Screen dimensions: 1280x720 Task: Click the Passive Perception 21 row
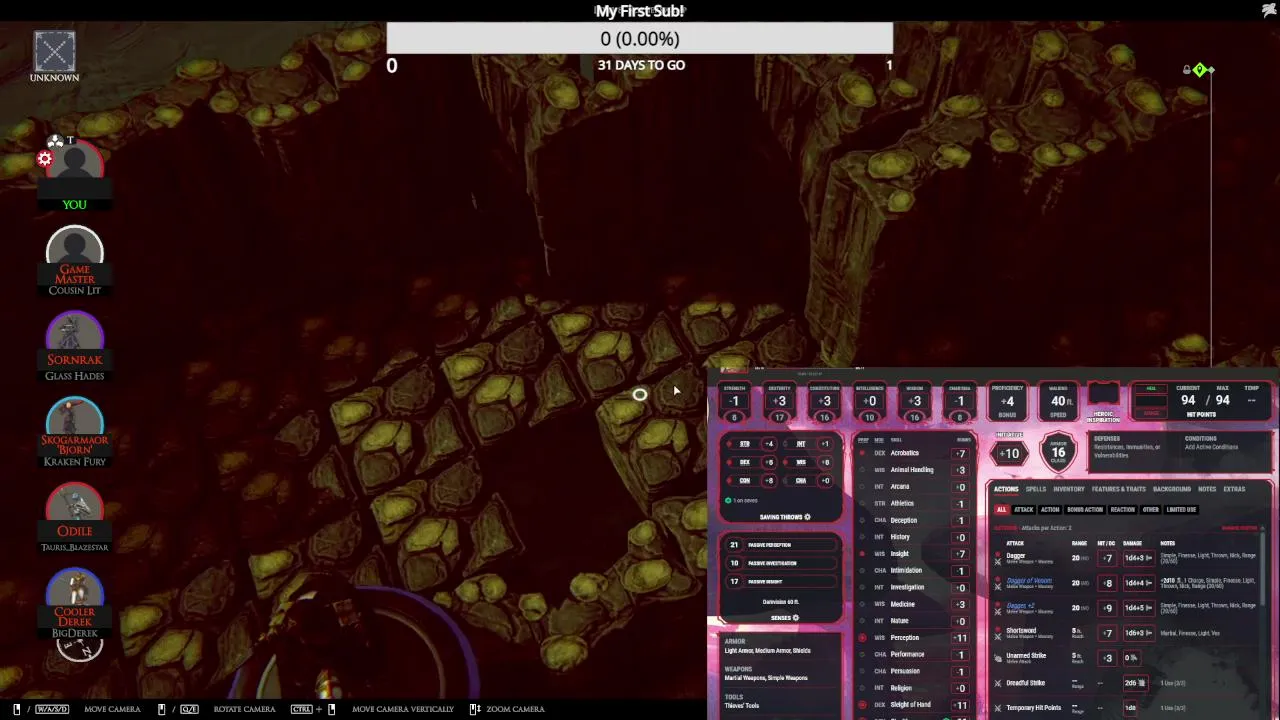pyautogui.click(x=782, y=545)
